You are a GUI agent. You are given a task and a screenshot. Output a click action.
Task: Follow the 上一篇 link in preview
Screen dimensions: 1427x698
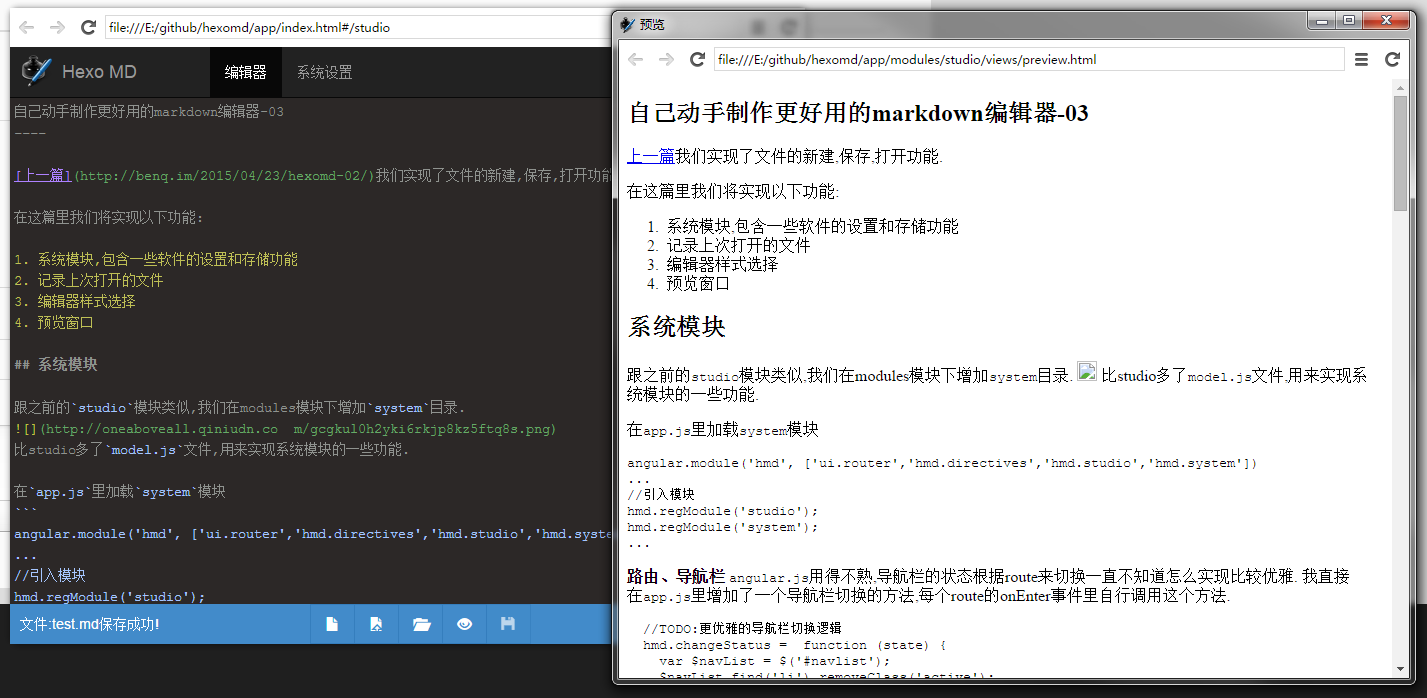tap(651, 156)
